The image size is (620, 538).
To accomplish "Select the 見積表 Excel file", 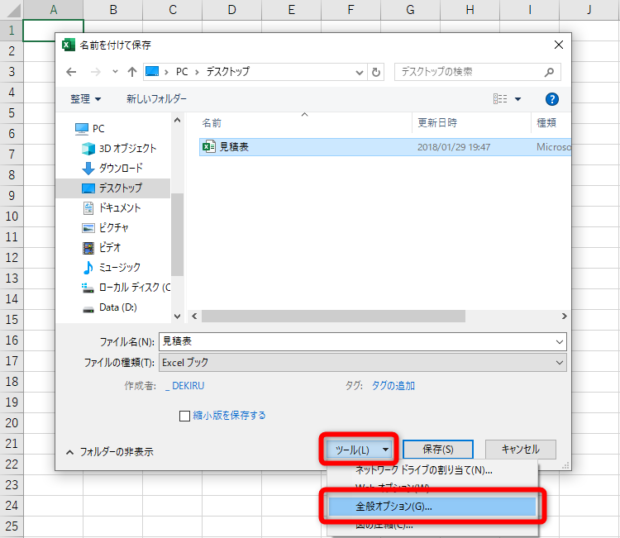I will point(385,147).
